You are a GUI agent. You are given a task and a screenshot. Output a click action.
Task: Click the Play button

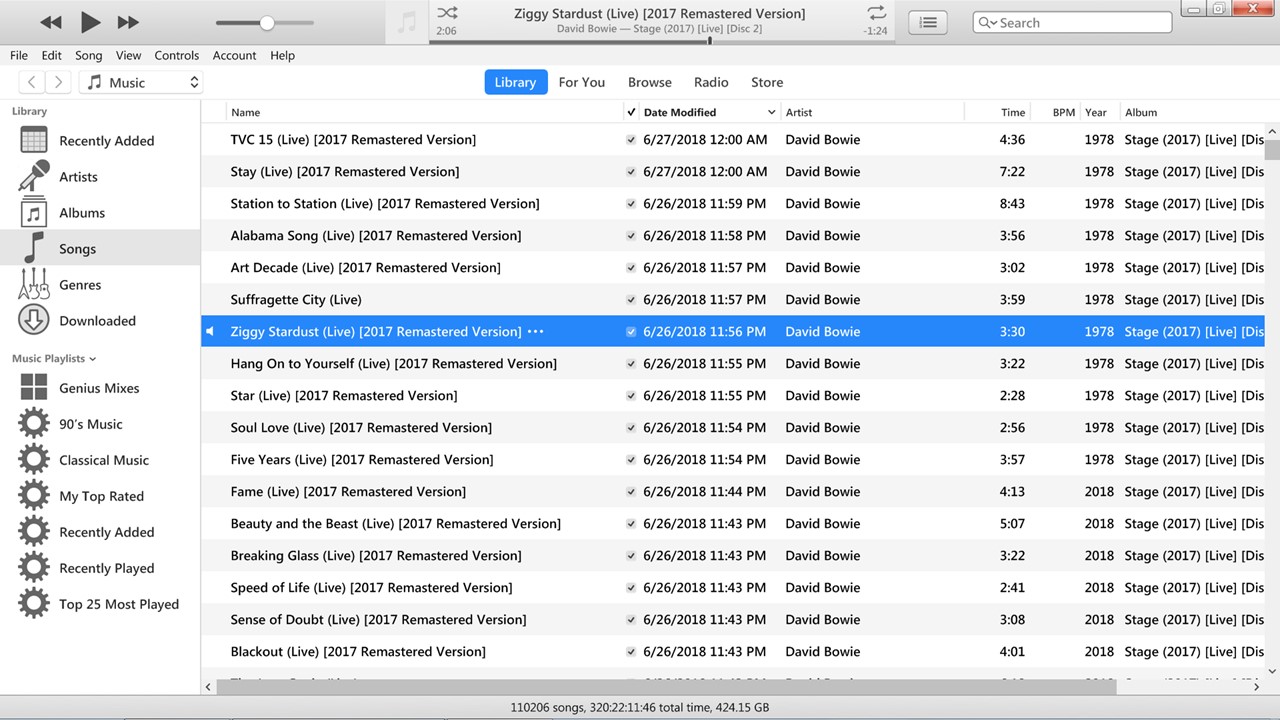point(90,22)
